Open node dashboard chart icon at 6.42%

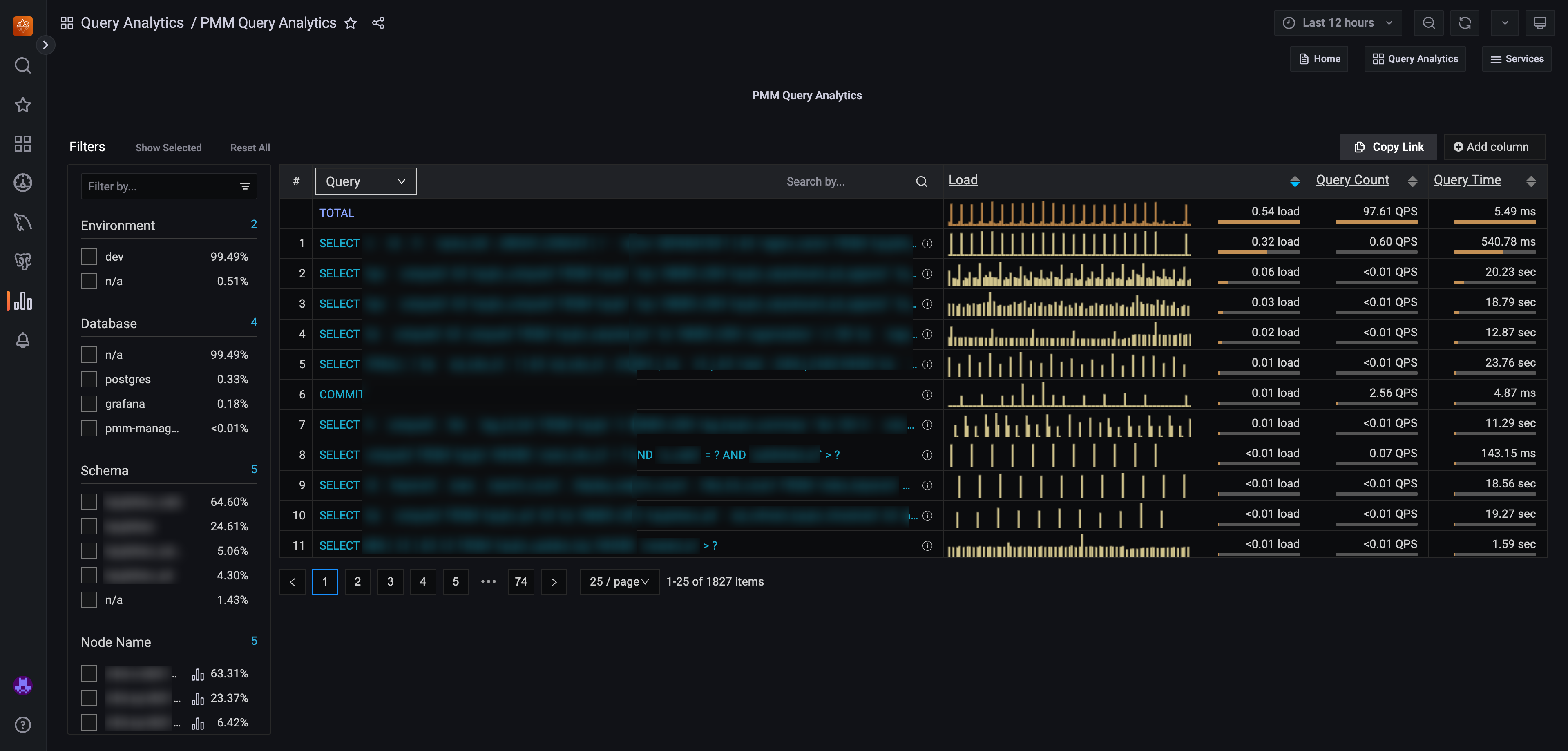(x=197, y=723)
